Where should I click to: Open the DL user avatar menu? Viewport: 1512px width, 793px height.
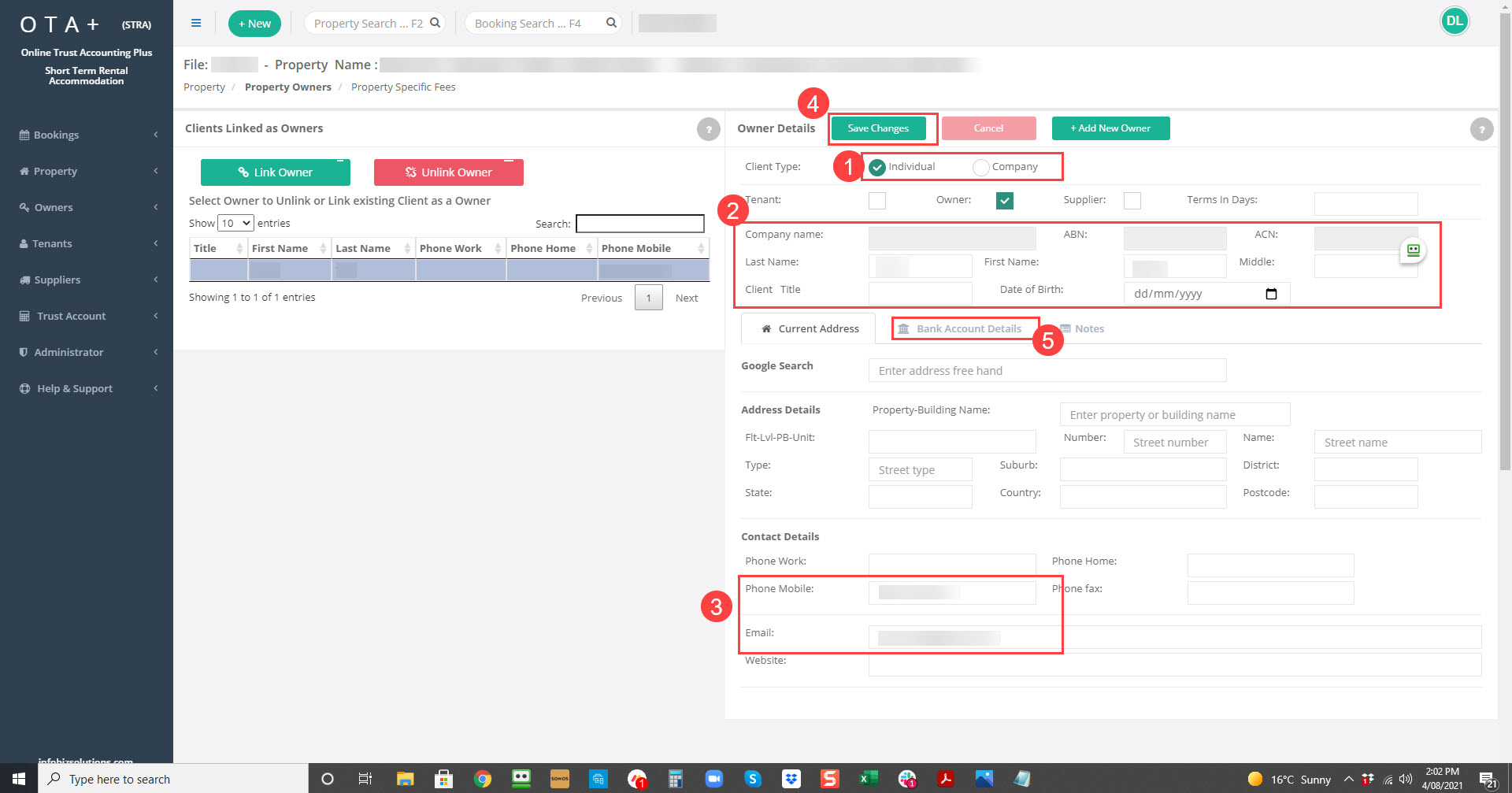point(1455,21)
